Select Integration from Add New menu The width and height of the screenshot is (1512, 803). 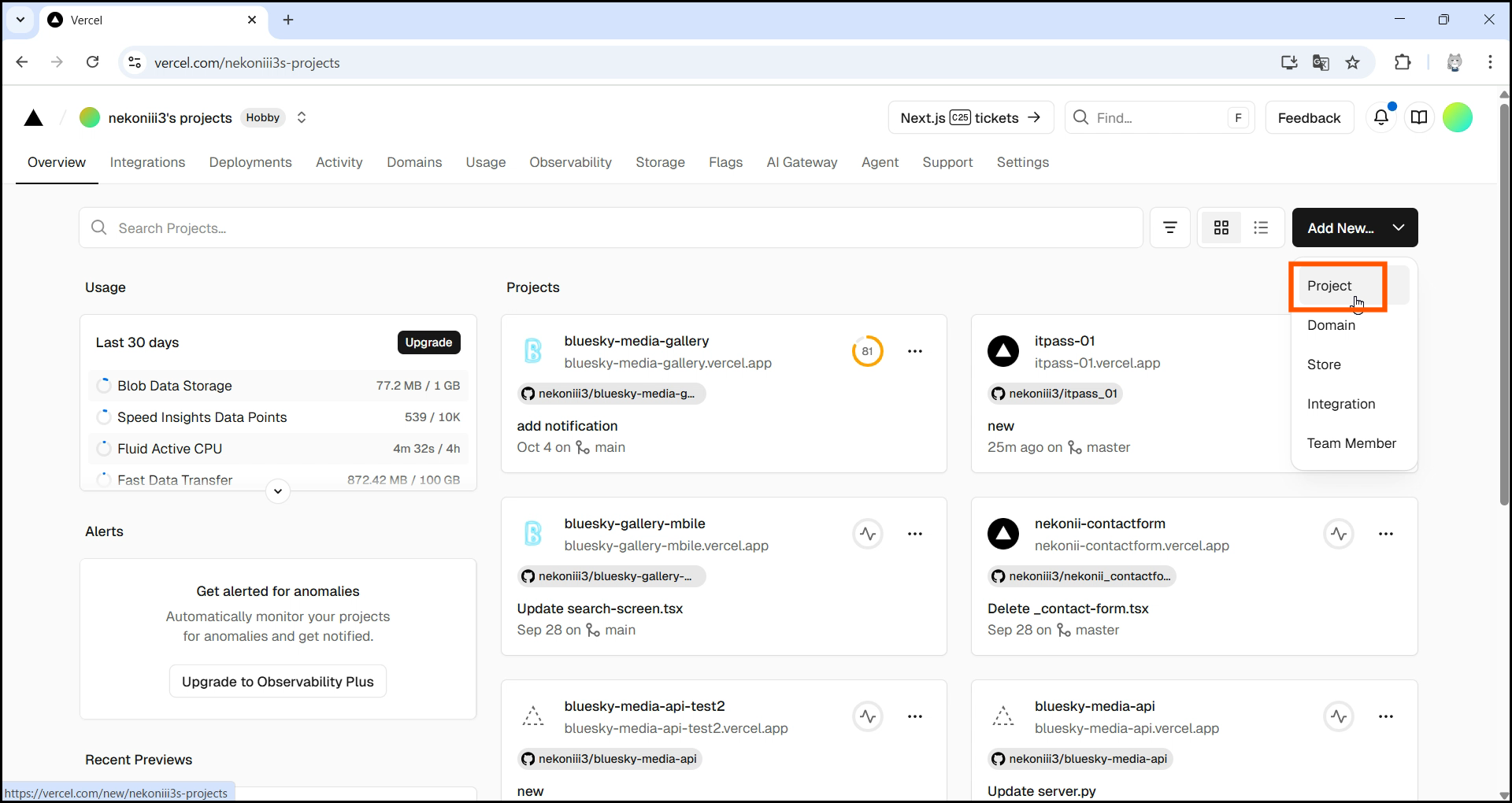1354,404
